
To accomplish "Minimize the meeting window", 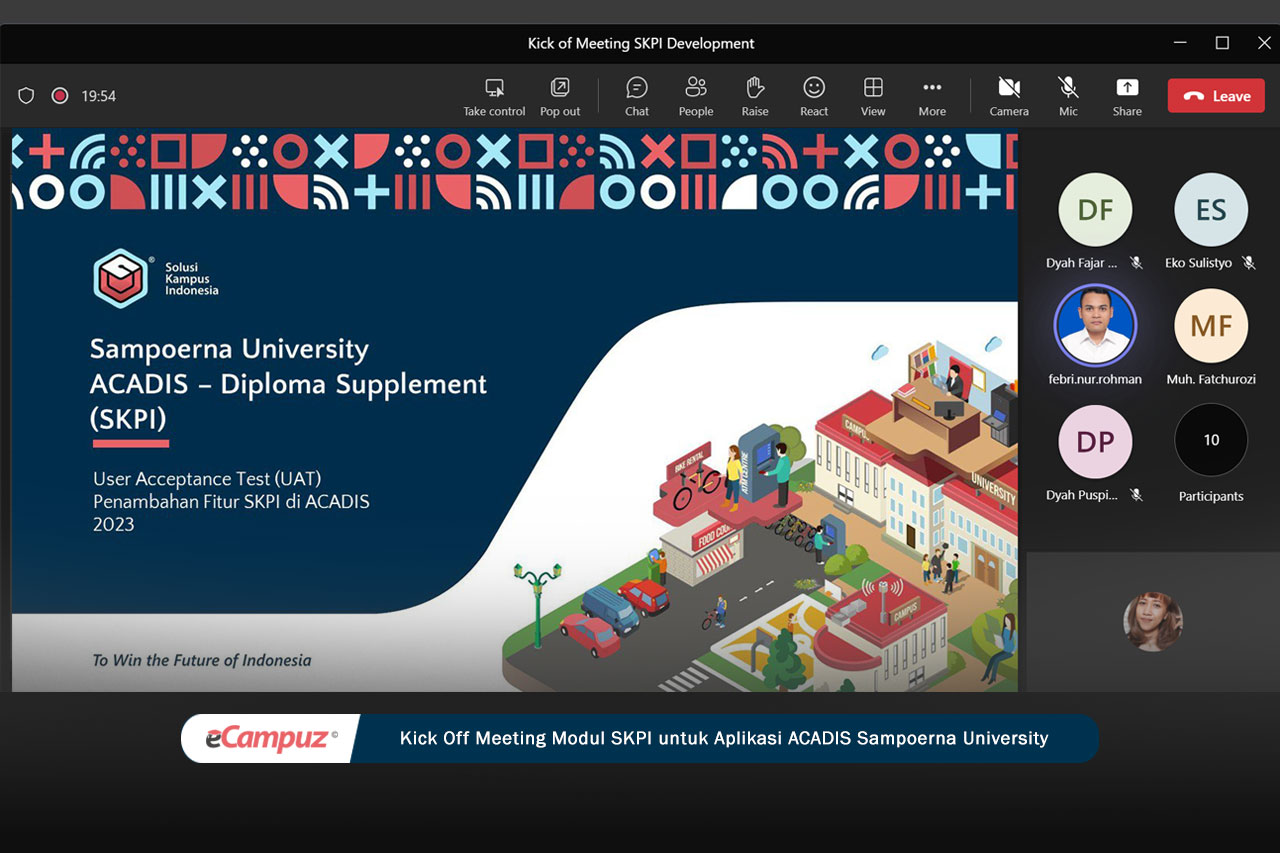I will point(1180,43).
